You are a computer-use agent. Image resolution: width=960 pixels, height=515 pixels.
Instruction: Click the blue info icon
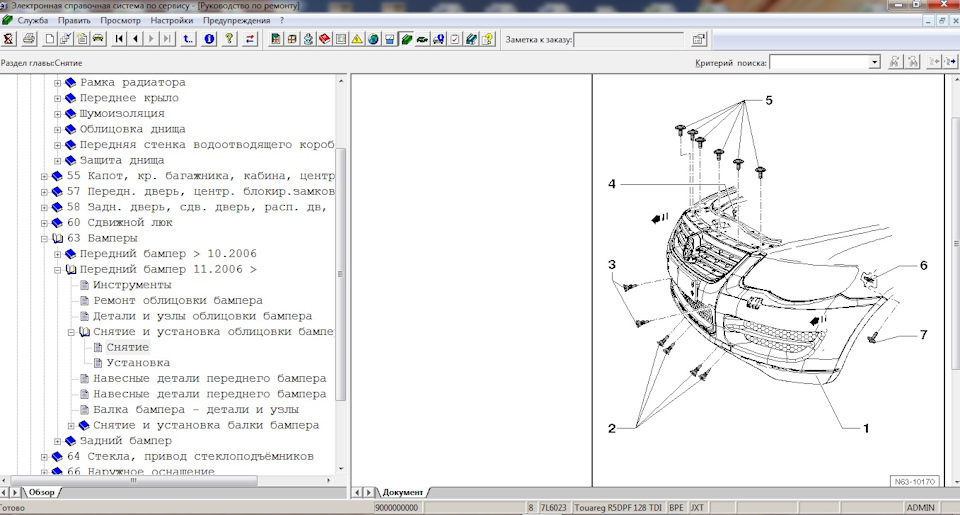pos(209,40)
